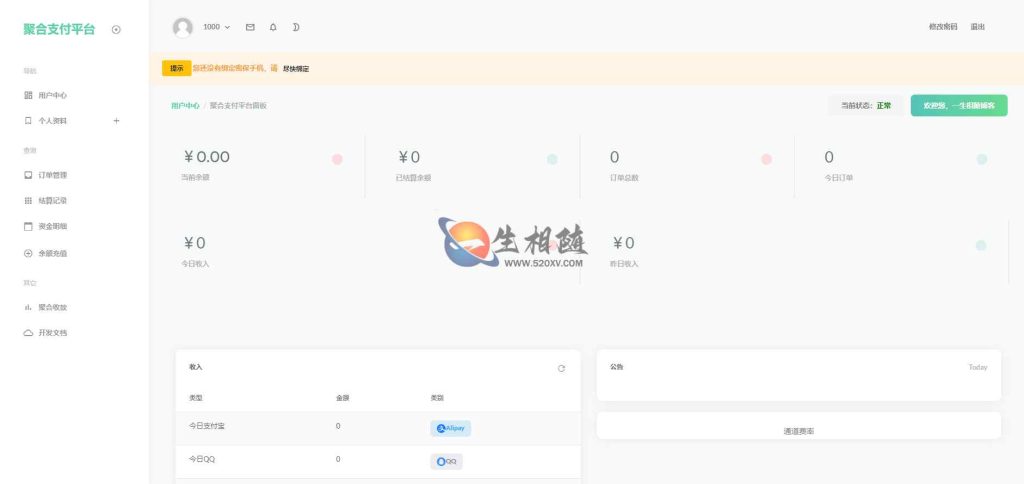Open 资金明细 in sidebar
The width and height of the screenshot is (1024, 484).
pyautogui.click(x=52, y=227)
